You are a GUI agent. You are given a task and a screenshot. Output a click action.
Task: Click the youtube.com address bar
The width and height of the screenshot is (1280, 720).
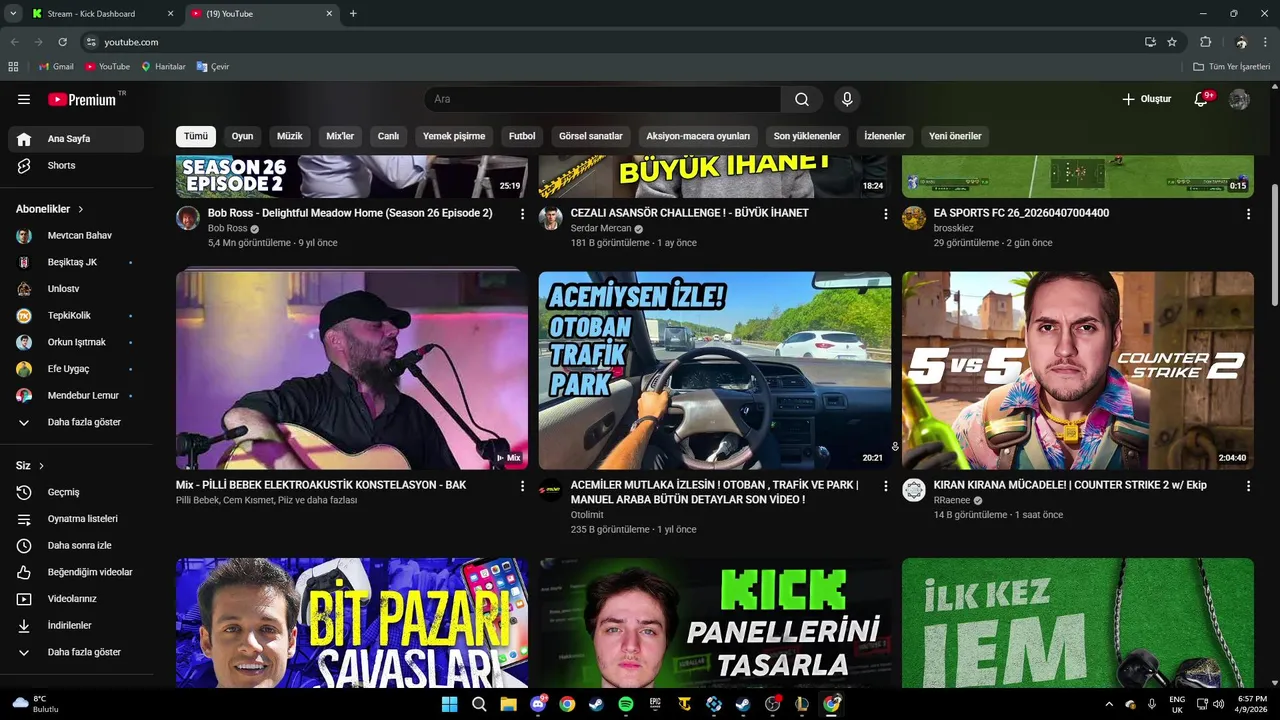click(x=610, y=42)
